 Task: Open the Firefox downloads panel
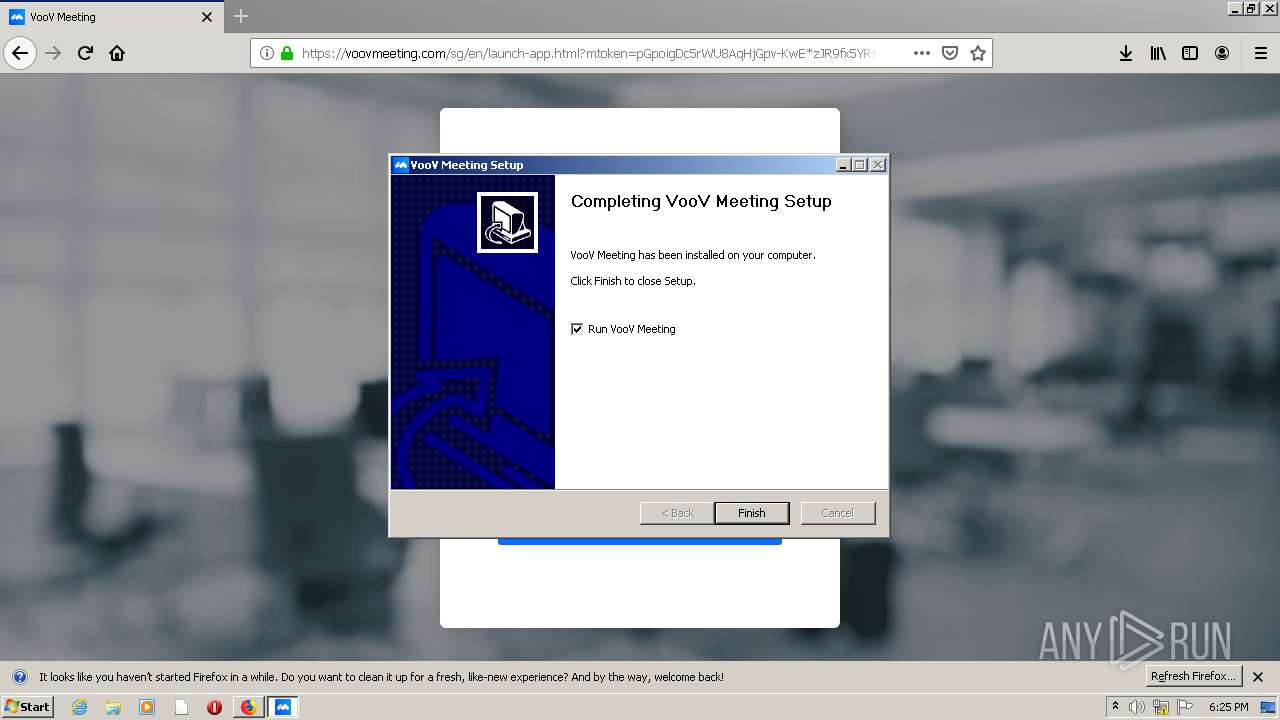(x=1126, y=53)
